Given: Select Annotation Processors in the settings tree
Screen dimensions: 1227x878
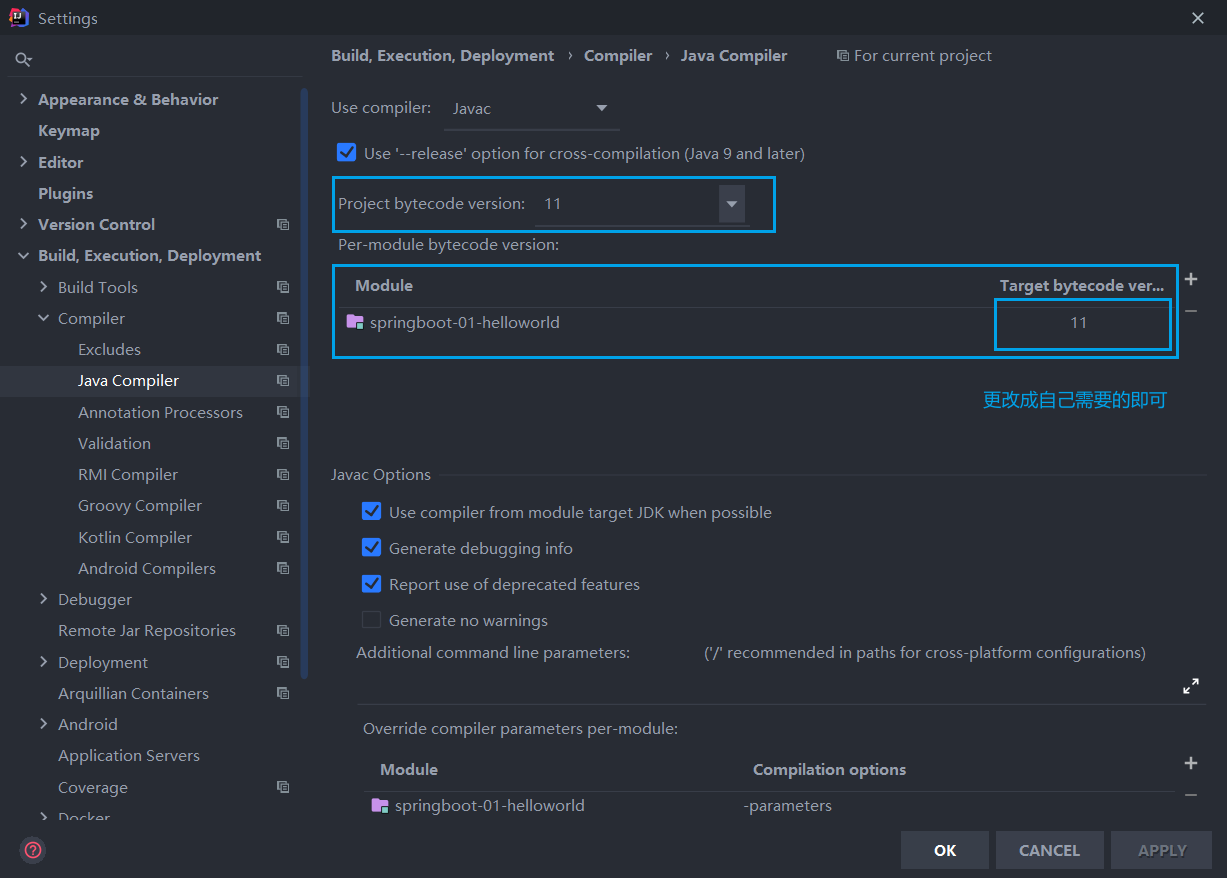Looking at the screenshot, I should (160, 412).
